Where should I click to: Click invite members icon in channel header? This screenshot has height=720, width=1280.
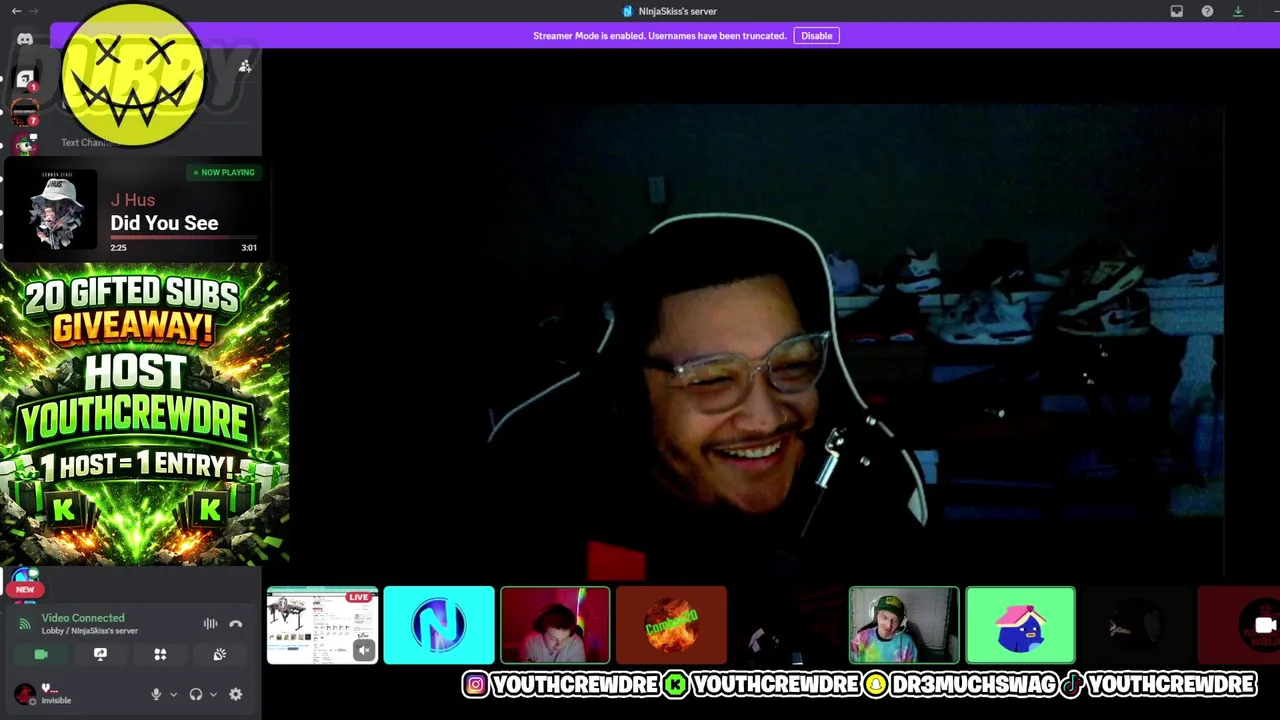(245, 66)
